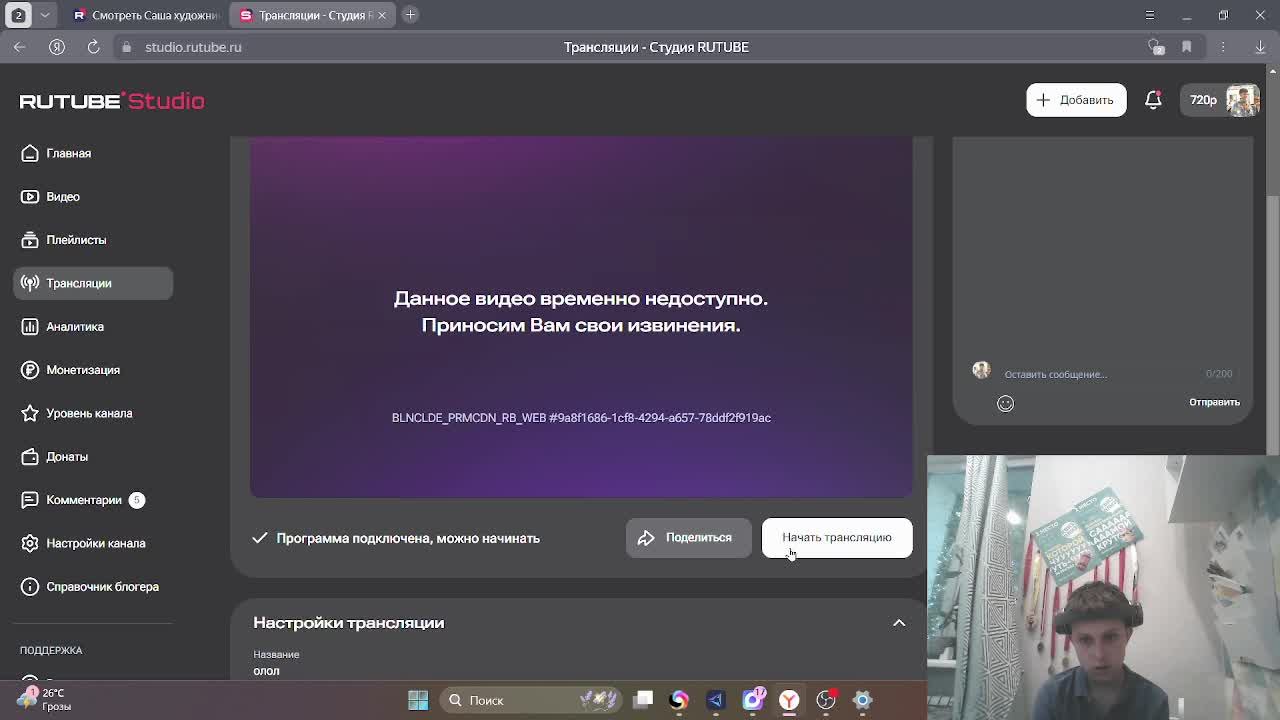Close the Трансляции browser tab

[x=381, y=15]
